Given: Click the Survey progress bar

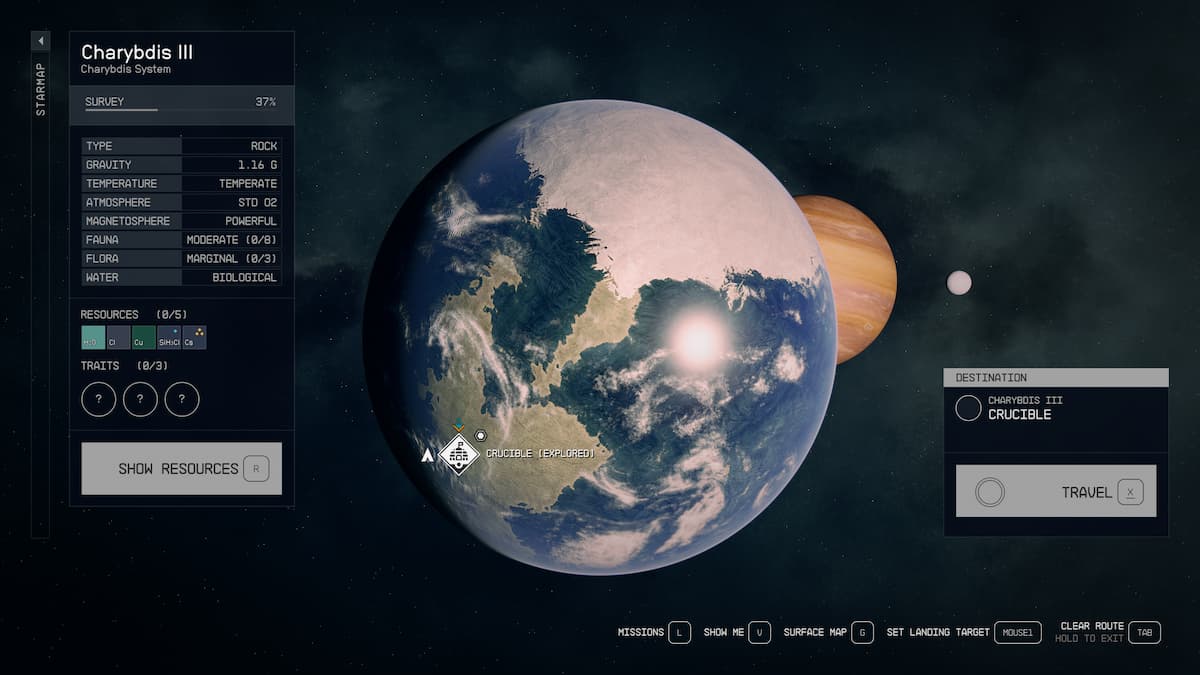Looking at the screenshot, I should [121, 109].
